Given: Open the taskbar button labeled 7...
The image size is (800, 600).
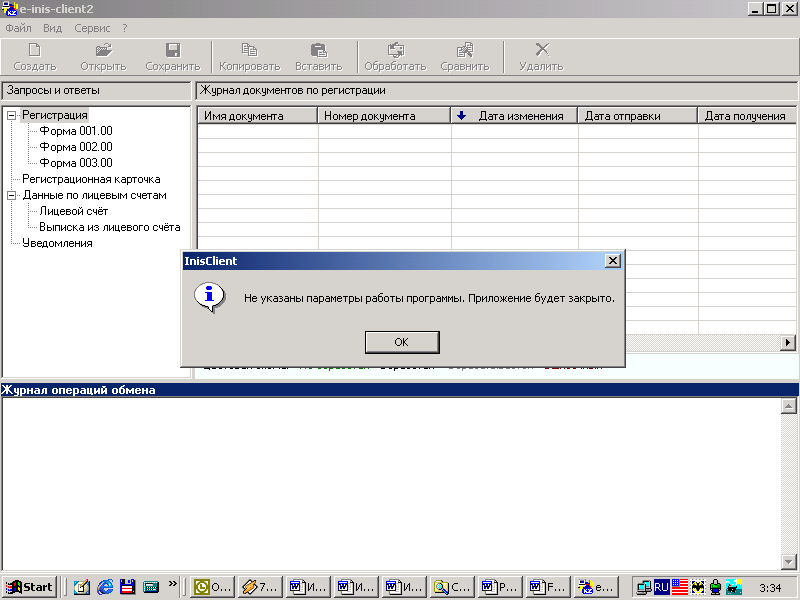Looking at the screenshot, I should coord(260,587).
